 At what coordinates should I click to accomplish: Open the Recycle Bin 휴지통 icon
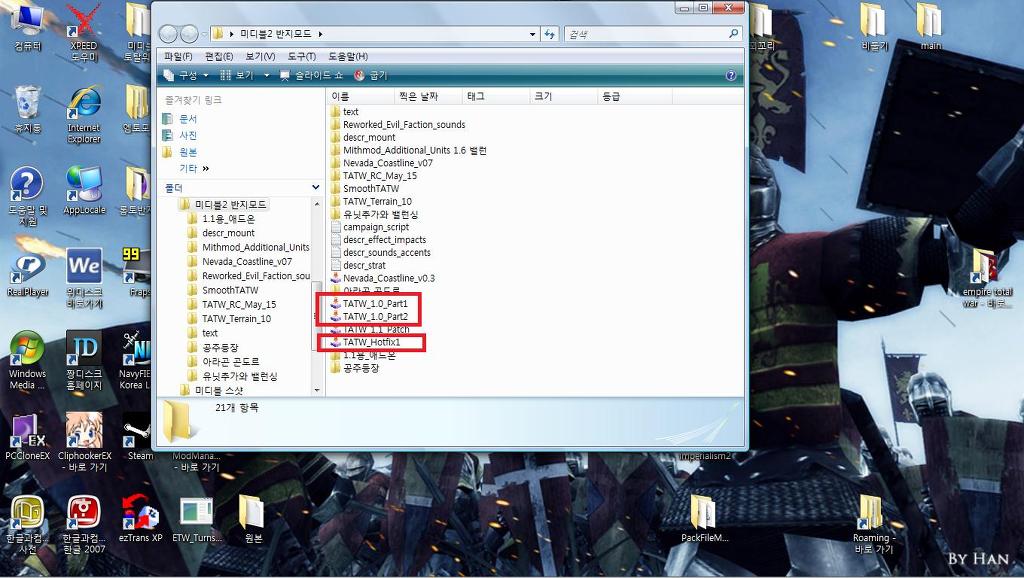click(x=27, y=109)
